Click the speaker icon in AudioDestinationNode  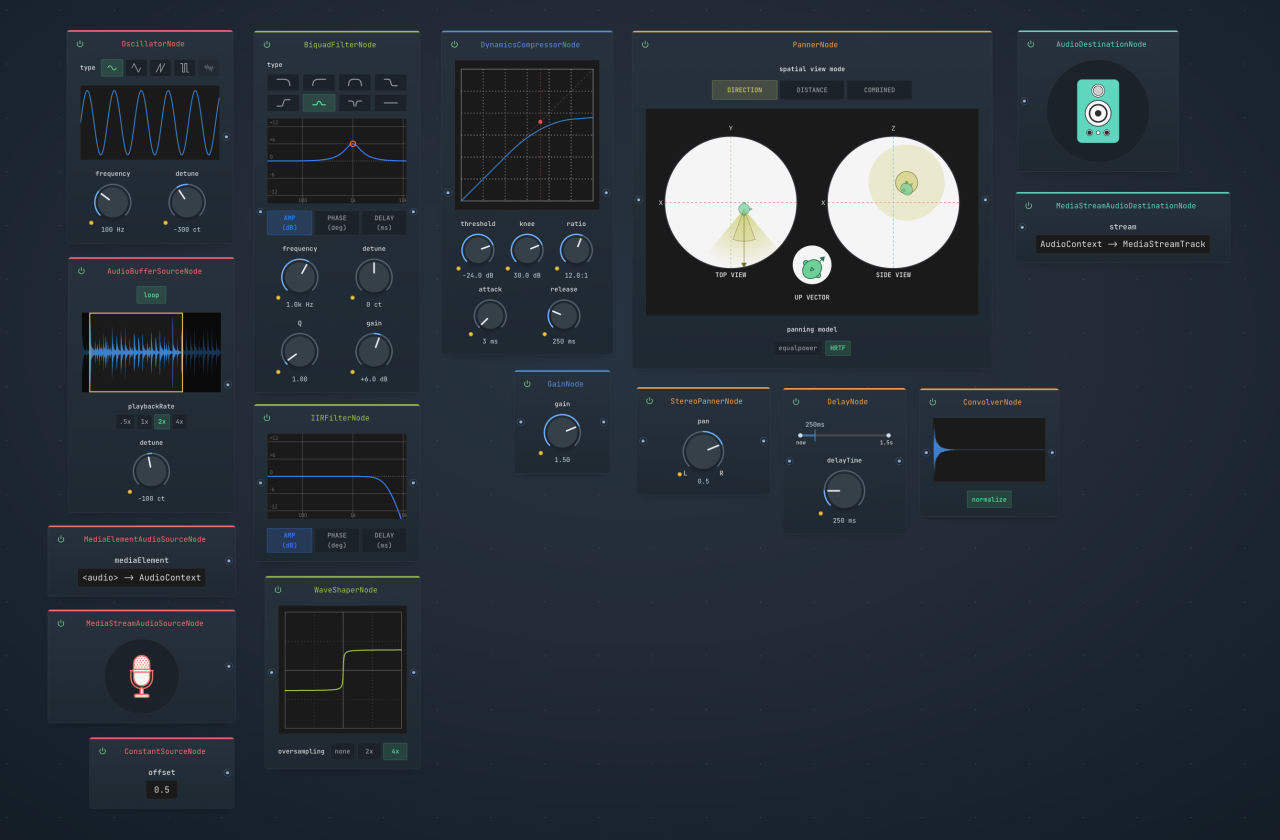click(1098, 111)
